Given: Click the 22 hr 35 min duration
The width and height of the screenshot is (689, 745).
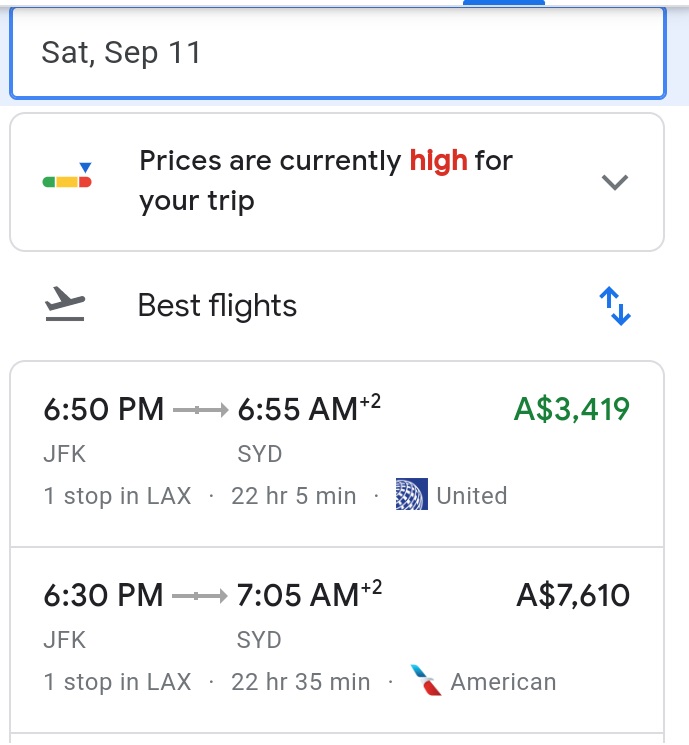Looking at the screenshot, I should point(300,683).
